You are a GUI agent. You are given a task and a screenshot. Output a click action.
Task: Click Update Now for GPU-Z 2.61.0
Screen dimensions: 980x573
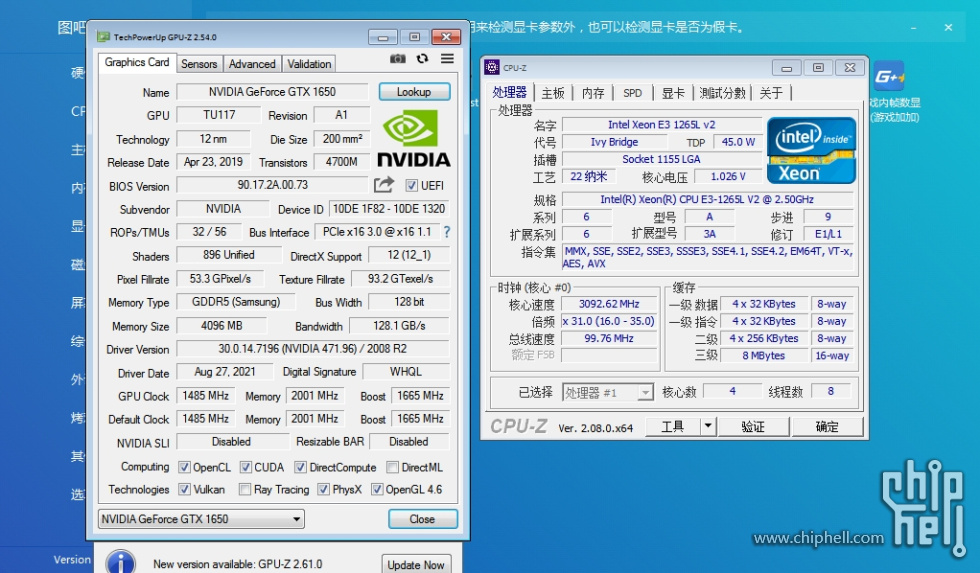[x=416, y=564]
